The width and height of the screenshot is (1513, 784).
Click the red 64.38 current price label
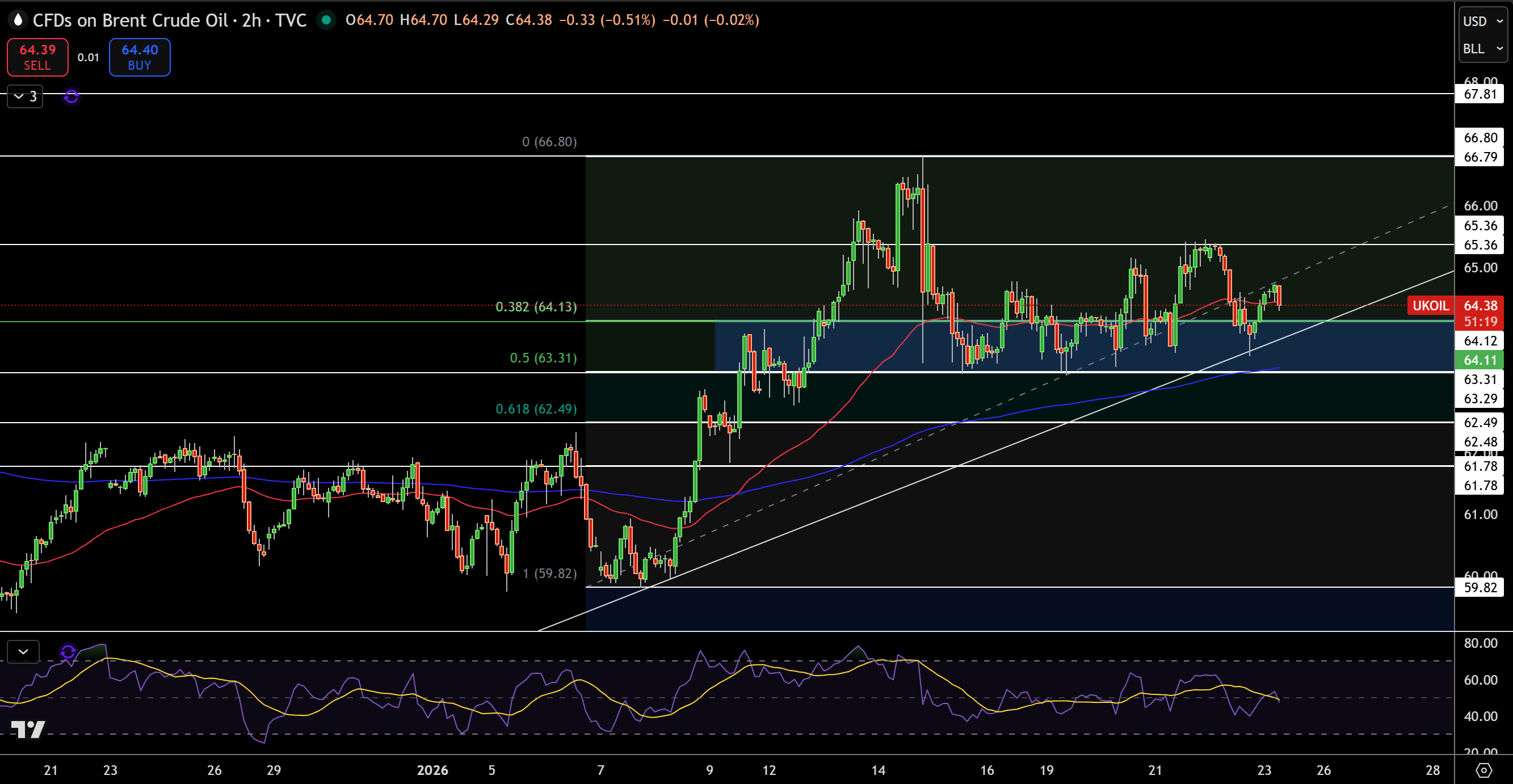[1480, 305]
